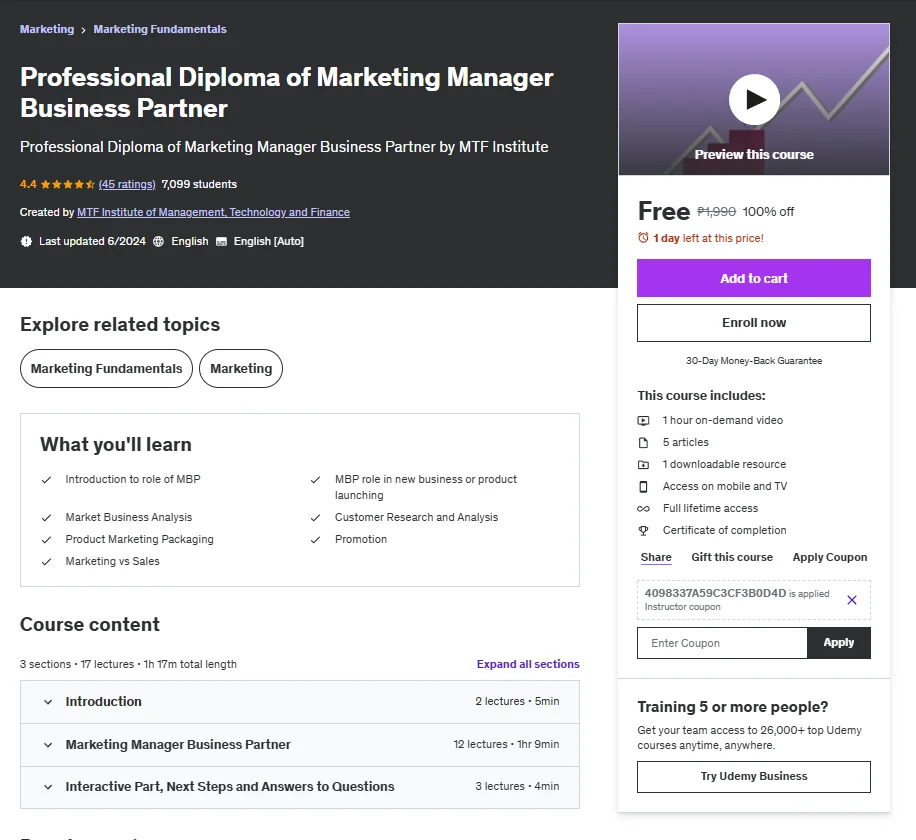Expand Marketing Manager Business Partner section
916x840 pixels.
click(x=300, y=745)
